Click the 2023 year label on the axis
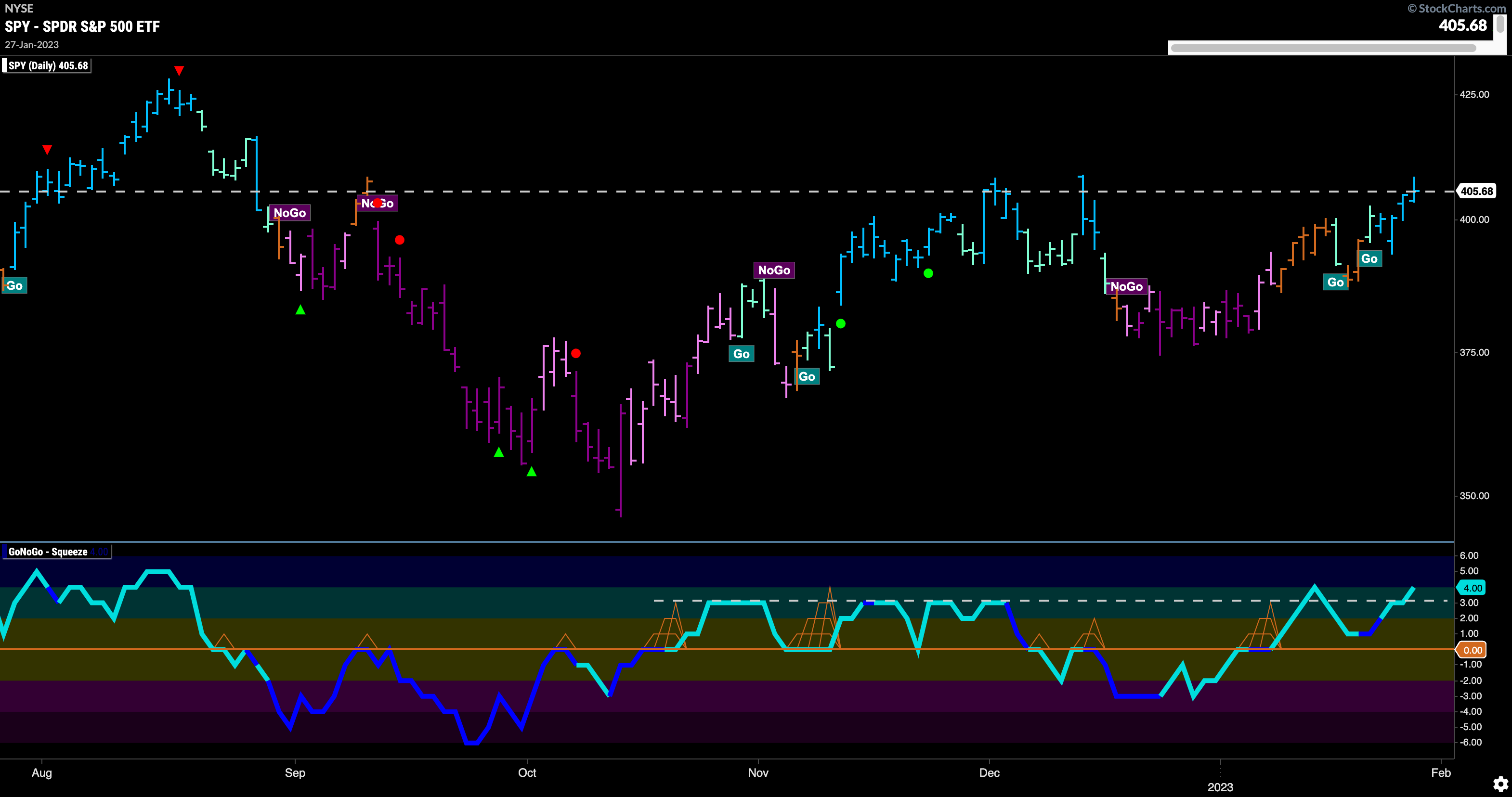Screen dimensions: 1512x797 (x=1220, y=787)
